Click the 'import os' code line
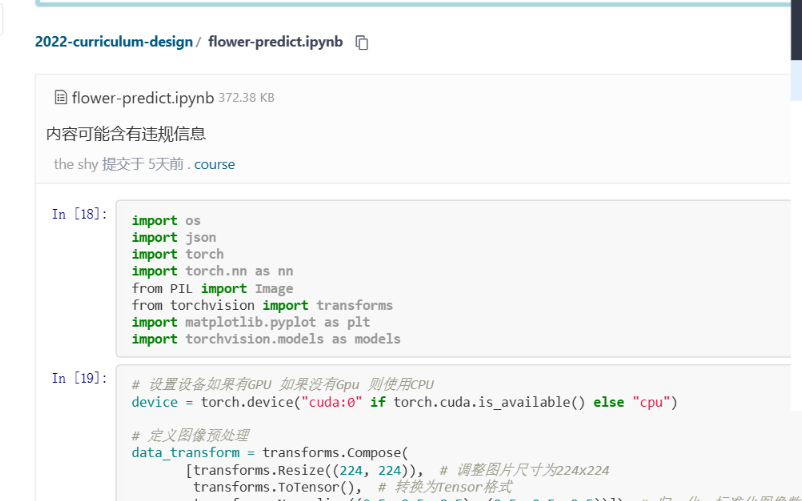The image size is (802, 501). [x=166, y=220]
